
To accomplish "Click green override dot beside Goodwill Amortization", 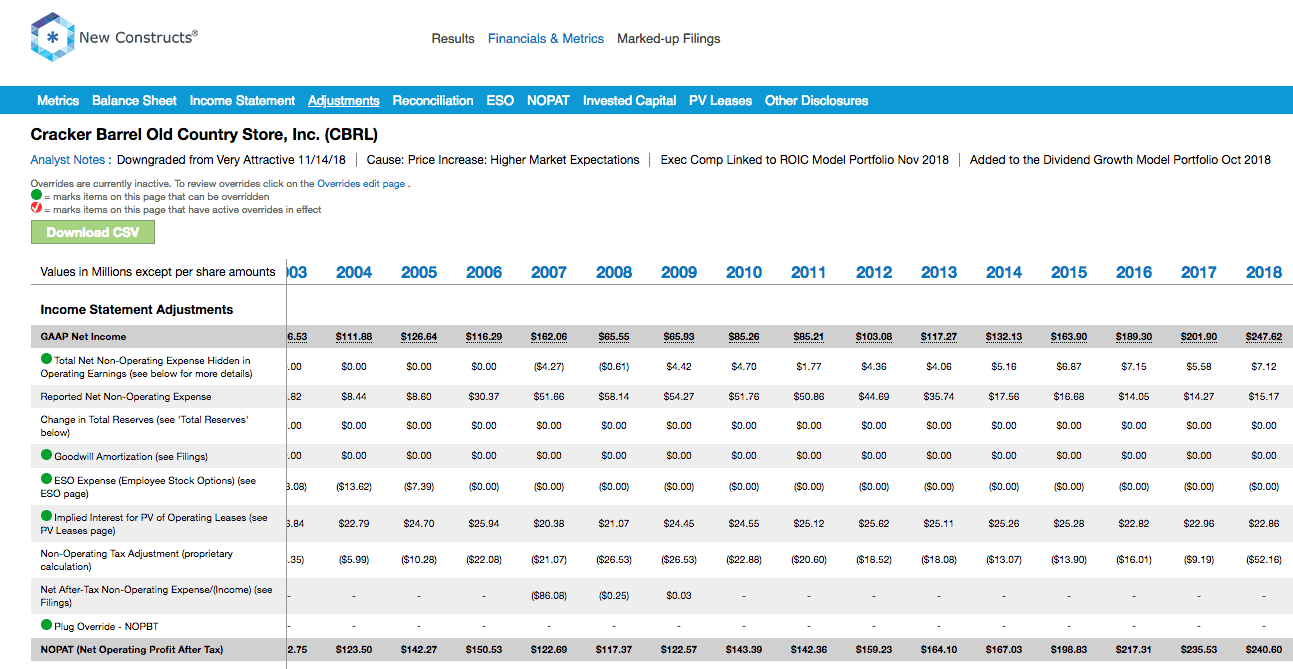I will tap(46, 456).
